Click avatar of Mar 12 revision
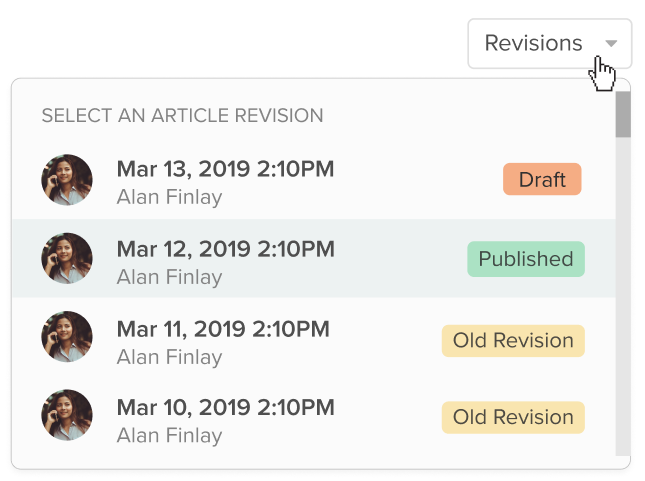 pos(67,259)
